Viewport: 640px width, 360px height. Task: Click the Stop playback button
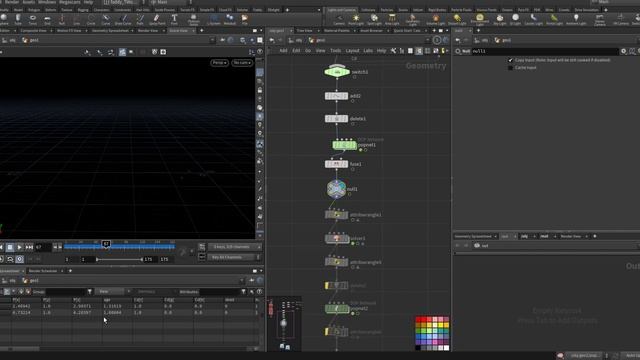pyautogui.click(x=10, y=247)
